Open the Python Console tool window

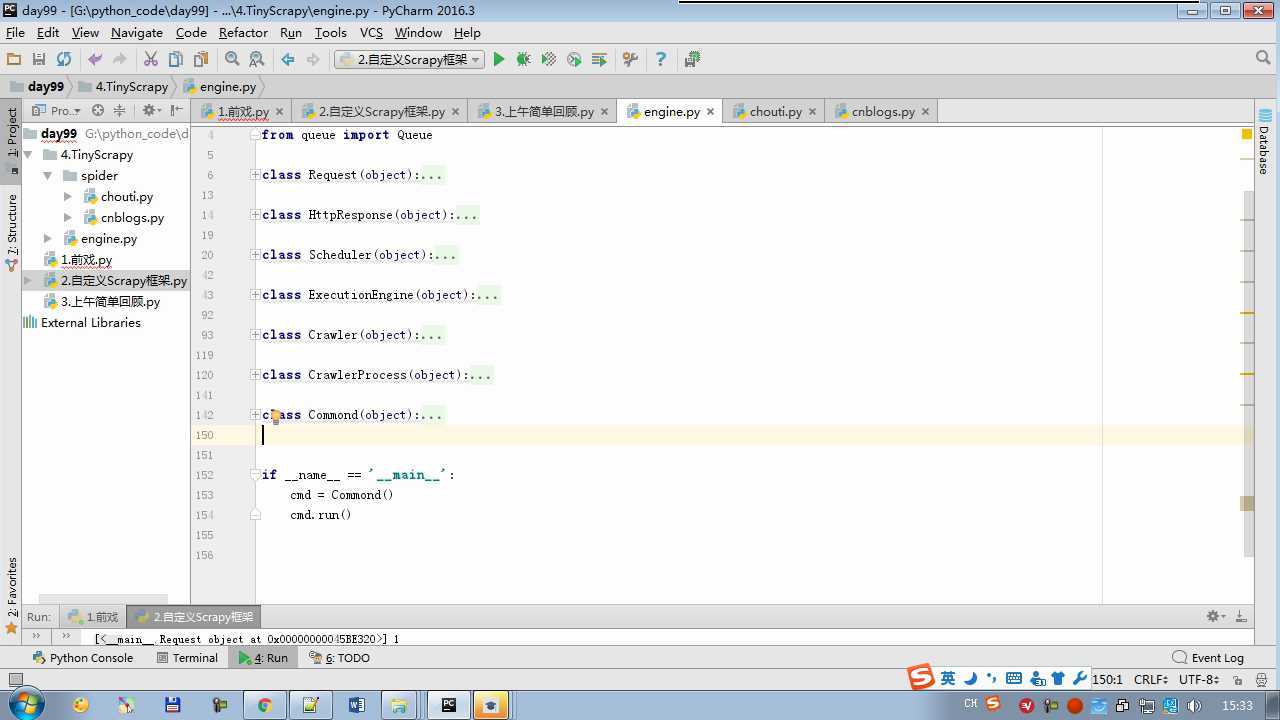(x=83, y=658)
